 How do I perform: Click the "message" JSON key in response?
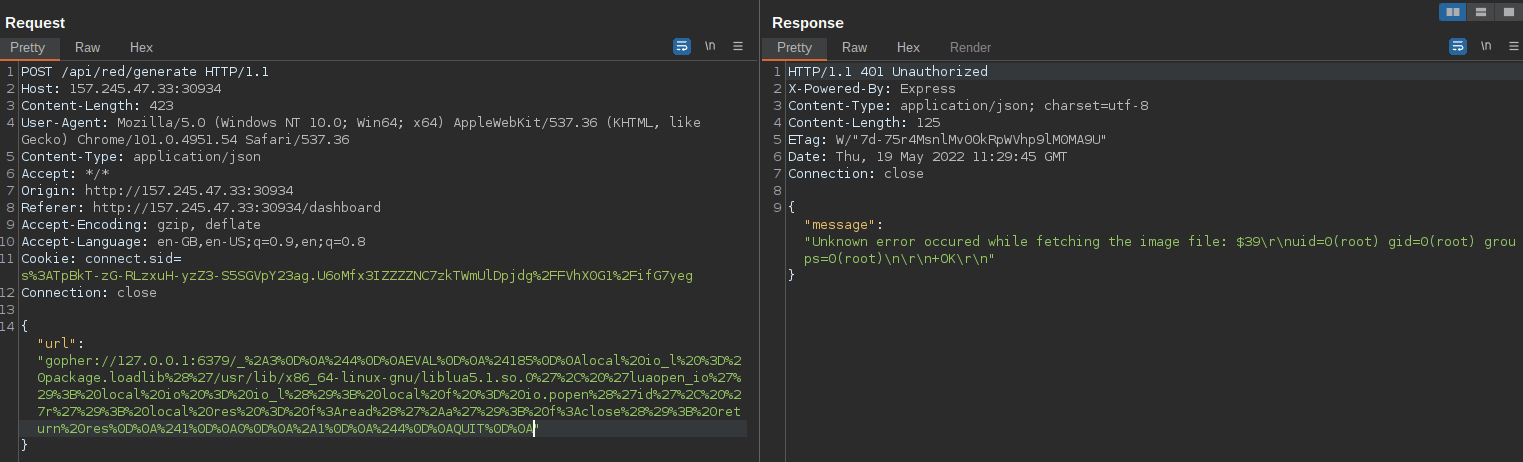click(840, 225)
